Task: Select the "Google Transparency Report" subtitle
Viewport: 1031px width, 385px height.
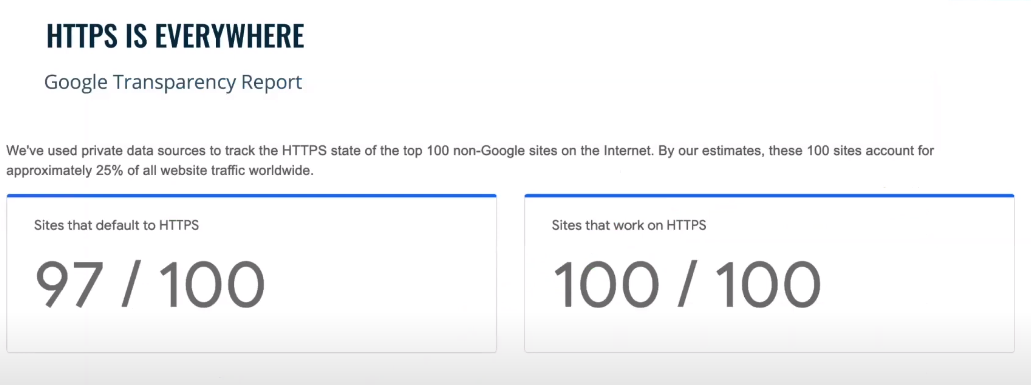Action: 173,83
